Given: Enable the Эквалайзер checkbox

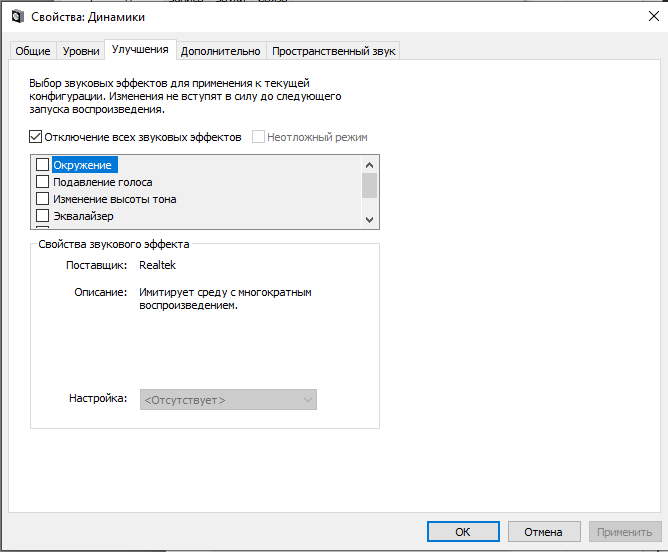Looking at the screenshot, I should click(42, 216).
